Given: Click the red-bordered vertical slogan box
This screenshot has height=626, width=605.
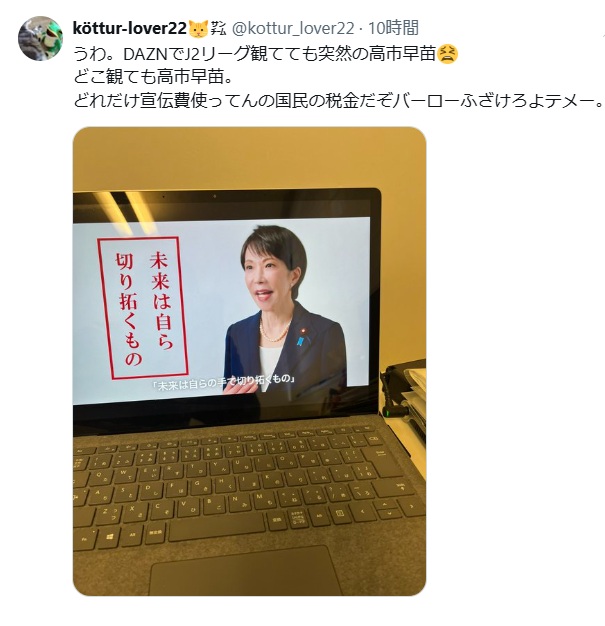Looking at the screenshot, I should (143, 308).
